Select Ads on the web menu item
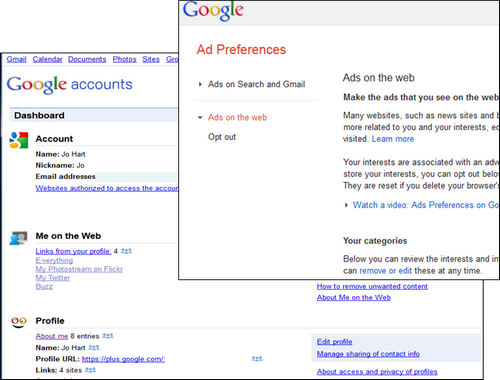 coord(237,117)
